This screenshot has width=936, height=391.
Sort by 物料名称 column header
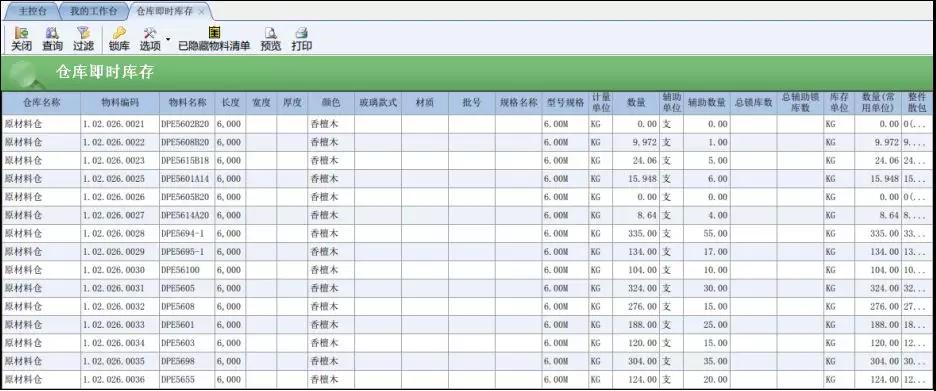pyautogui.click(x=187, y=103)
